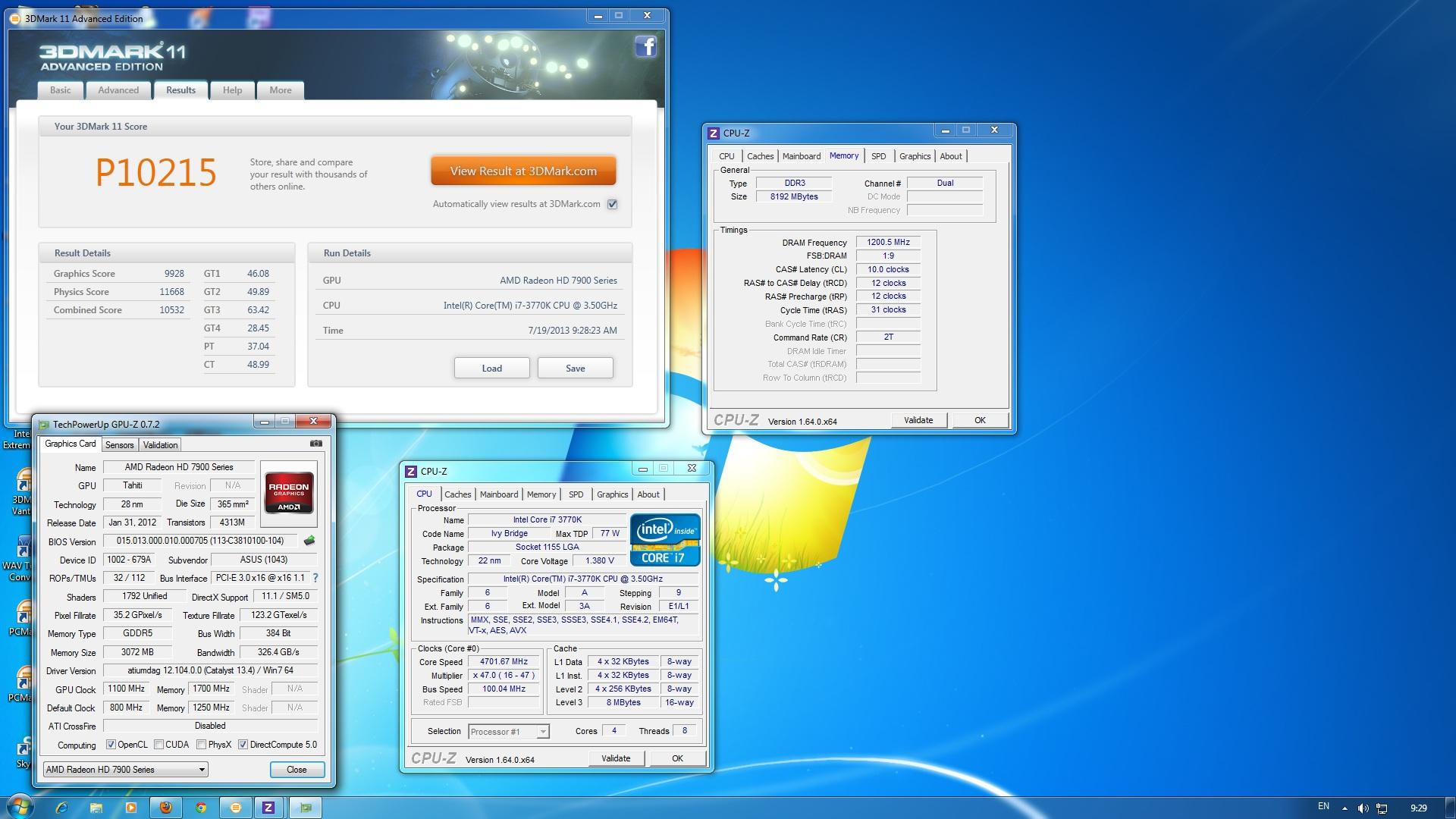
Task: Click the GPU-Z BIOS save chip icon
Action: (309, 541)
